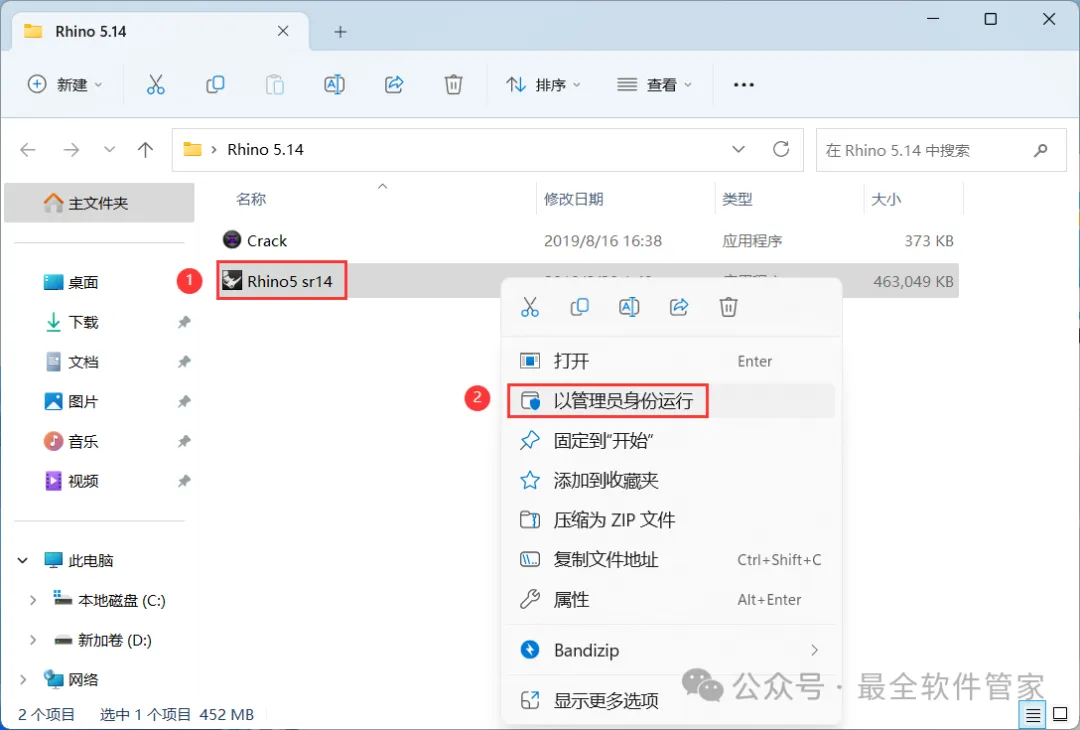Add a new tab with plus button
This screenshot has width=1080, height=730.
click(x=340, y=32)
